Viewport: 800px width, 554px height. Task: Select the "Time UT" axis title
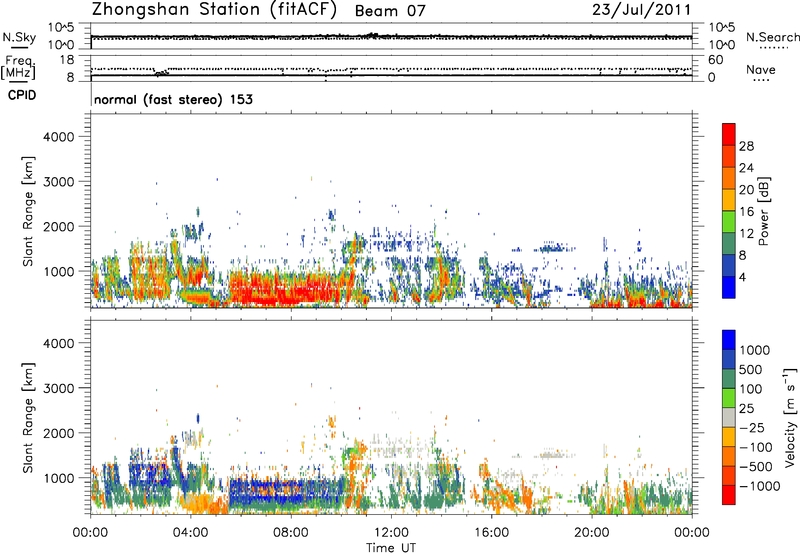(391, 548)
